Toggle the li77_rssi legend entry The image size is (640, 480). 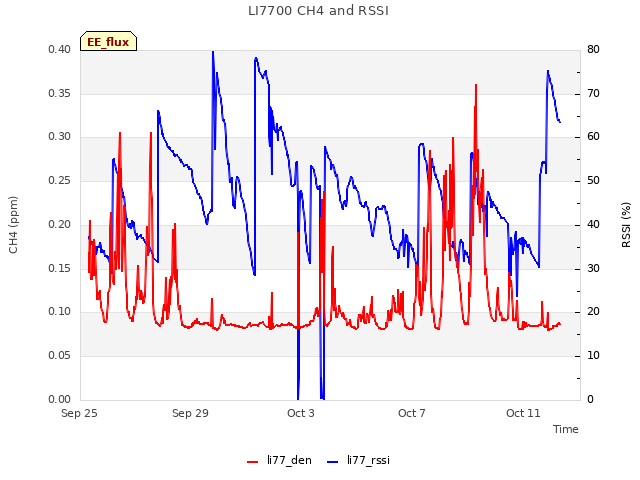(358, 460)
